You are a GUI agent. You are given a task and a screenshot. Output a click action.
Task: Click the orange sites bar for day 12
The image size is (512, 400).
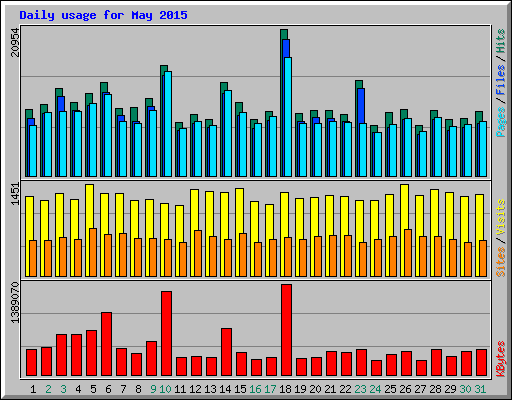[198, 254]
